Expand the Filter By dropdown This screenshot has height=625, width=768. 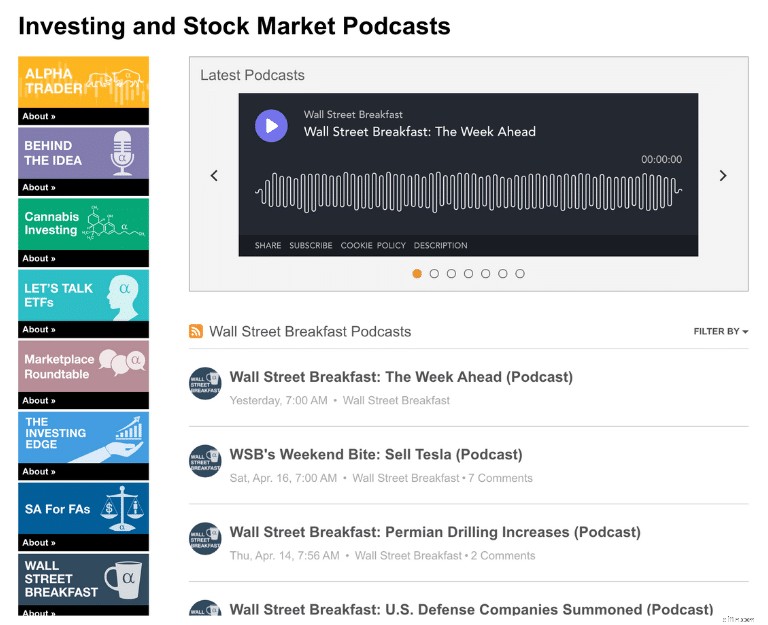720,332
